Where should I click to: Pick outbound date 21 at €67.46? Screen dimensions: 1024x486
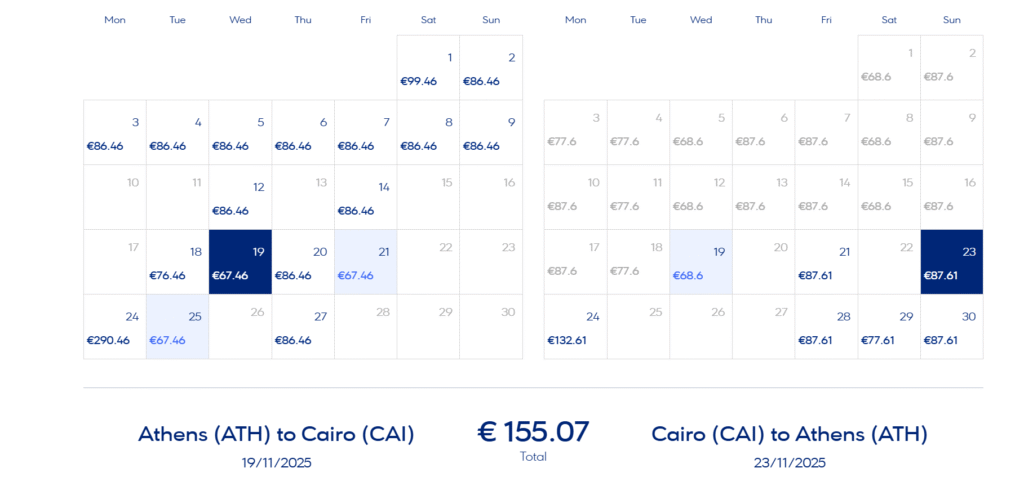[x=366, y=262]
